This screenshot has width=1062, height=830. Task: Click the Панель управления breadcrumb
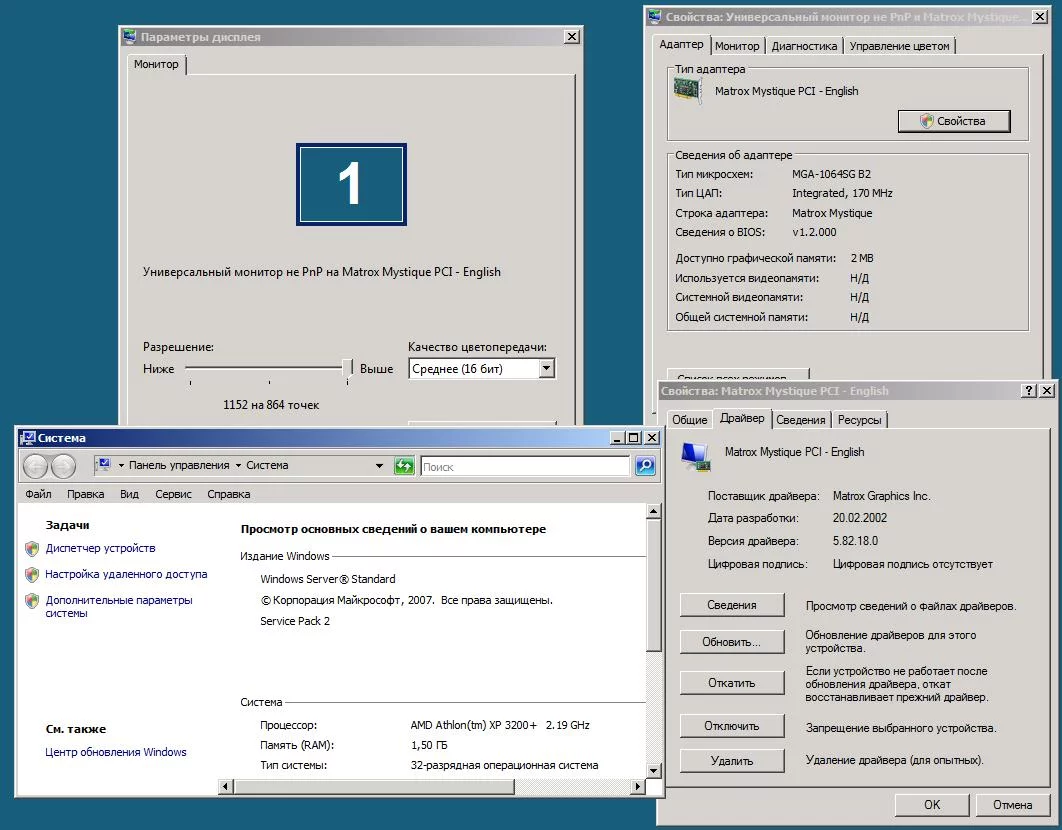(x=179, y=465)
